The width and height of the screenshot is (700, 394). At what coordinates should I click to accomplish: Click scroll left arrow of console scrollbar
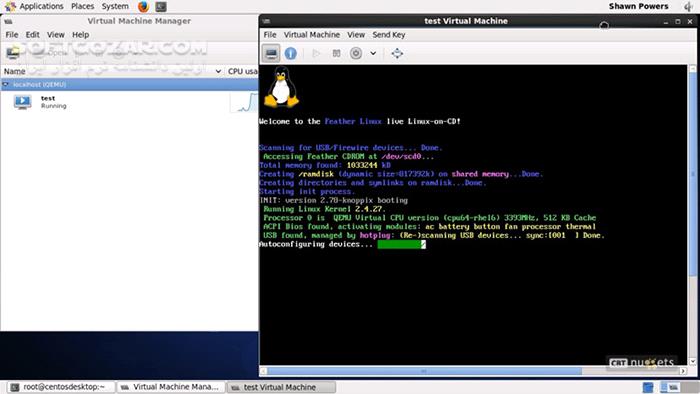263,371
